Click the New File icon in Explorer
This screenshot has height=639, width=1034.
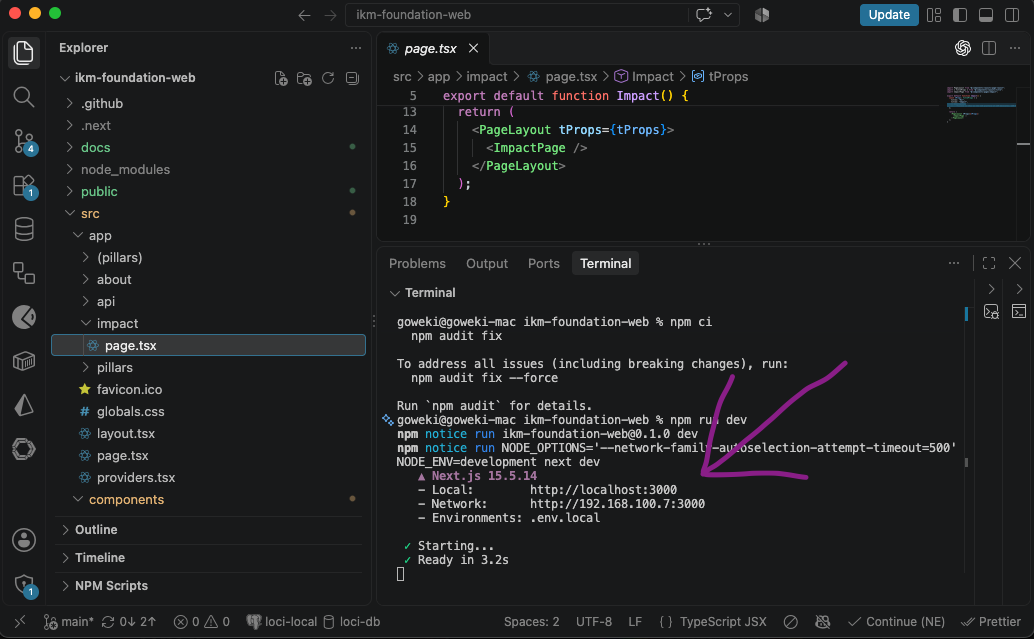[281, 78]
